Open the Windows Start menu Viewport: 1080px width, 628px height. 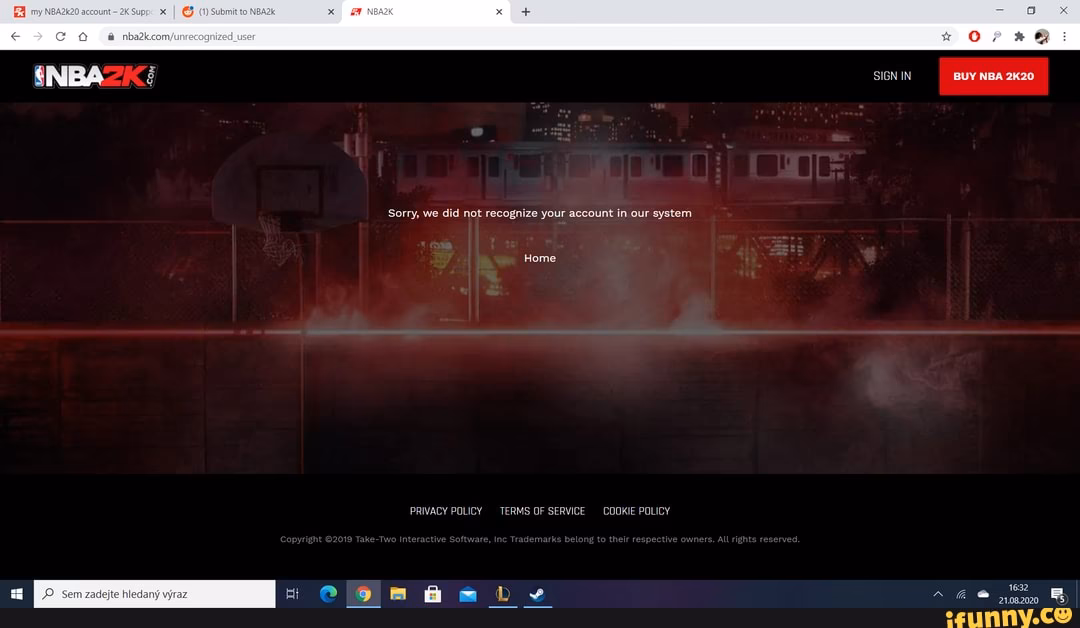click(x=17, y=594)
